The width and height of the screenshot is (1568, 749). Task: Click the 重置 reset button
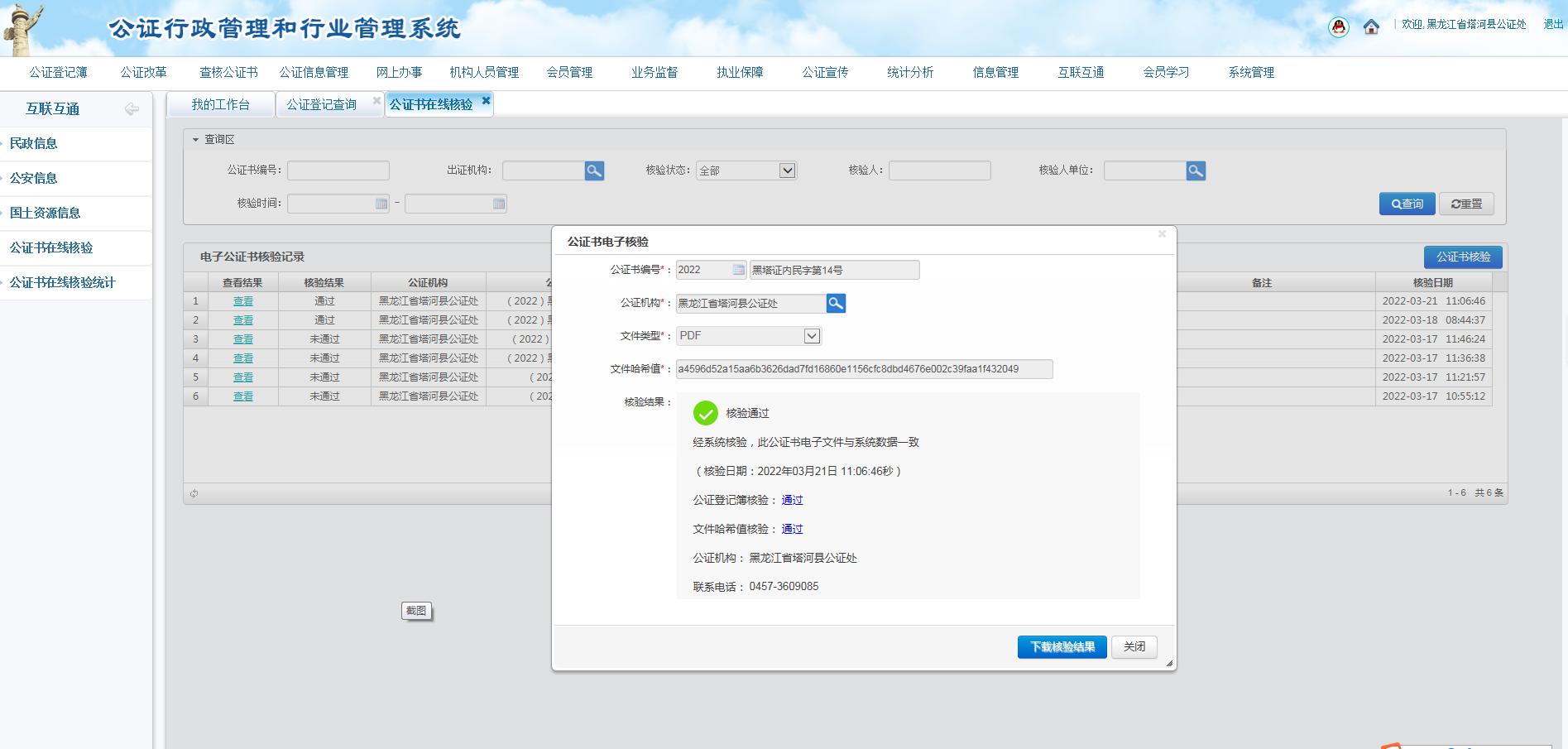click(1466, 204)
